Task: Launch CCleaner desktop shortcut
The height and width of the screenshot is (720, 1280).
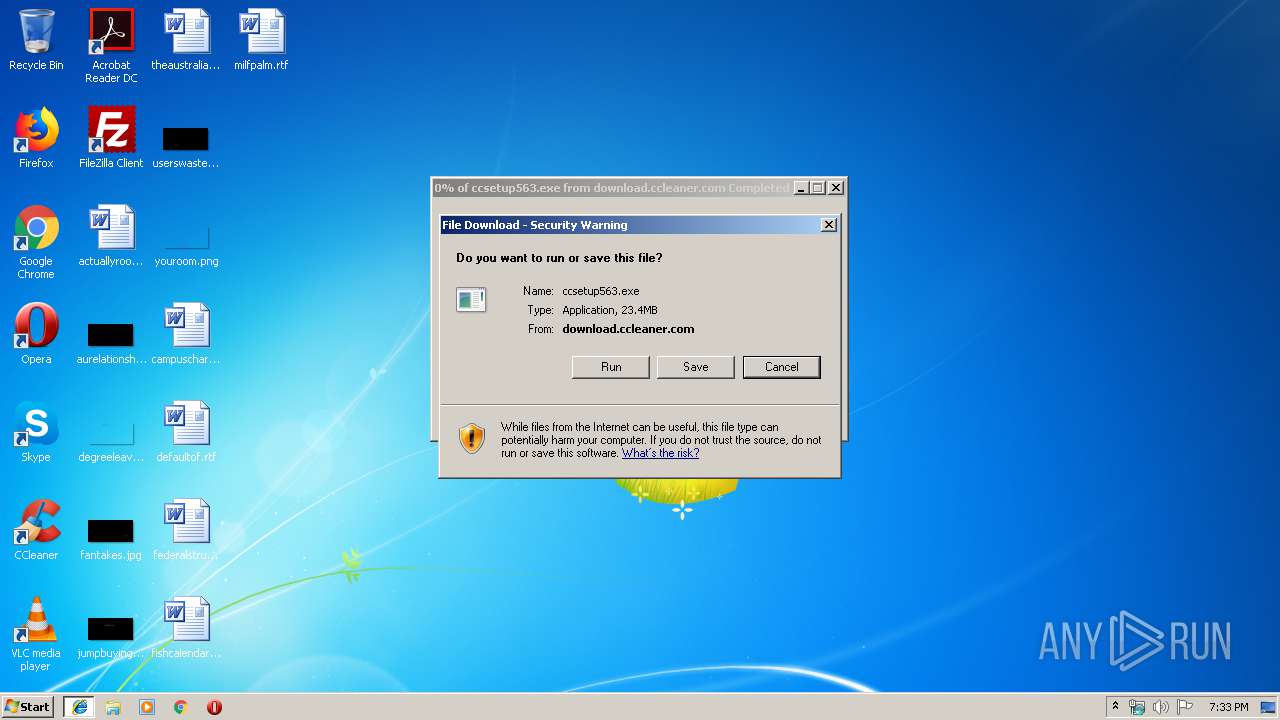Action: [36, 530]
